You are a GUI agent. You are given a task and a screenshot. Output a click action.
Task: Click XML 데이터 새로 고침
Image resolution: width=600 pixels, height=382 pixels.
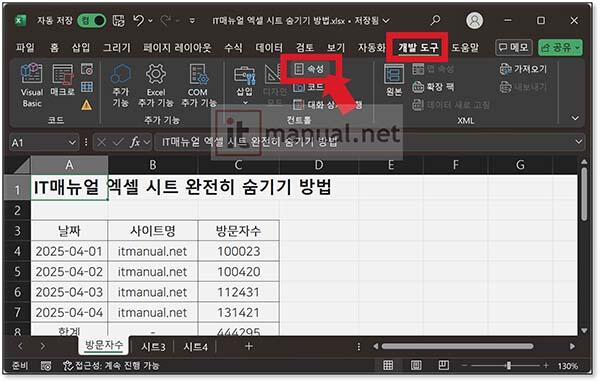(x=451, y=104)
